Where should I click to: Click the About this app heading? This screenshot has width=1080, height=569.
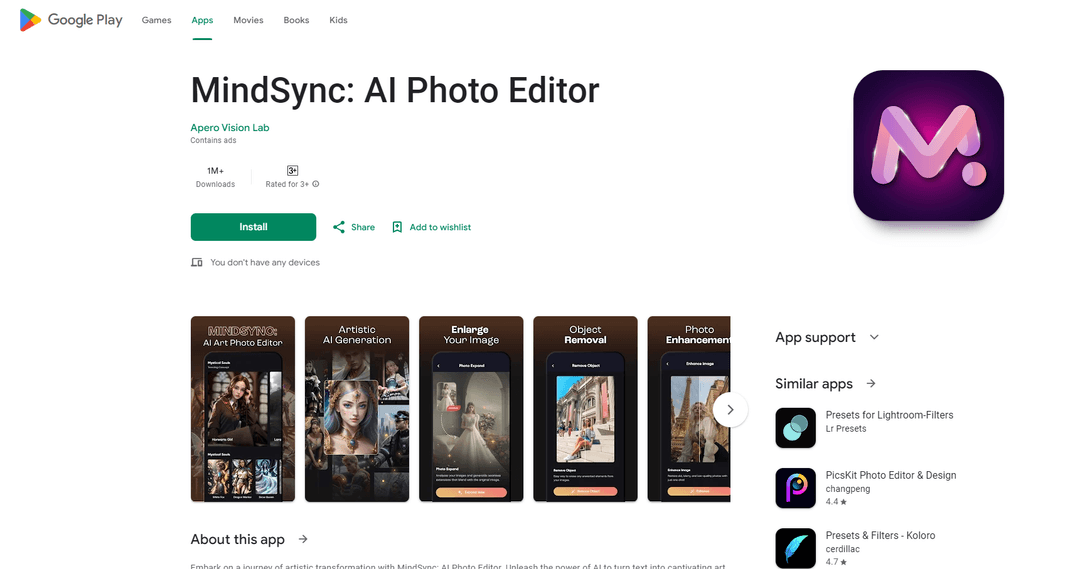pyautogui.click(x=238, y=539)
